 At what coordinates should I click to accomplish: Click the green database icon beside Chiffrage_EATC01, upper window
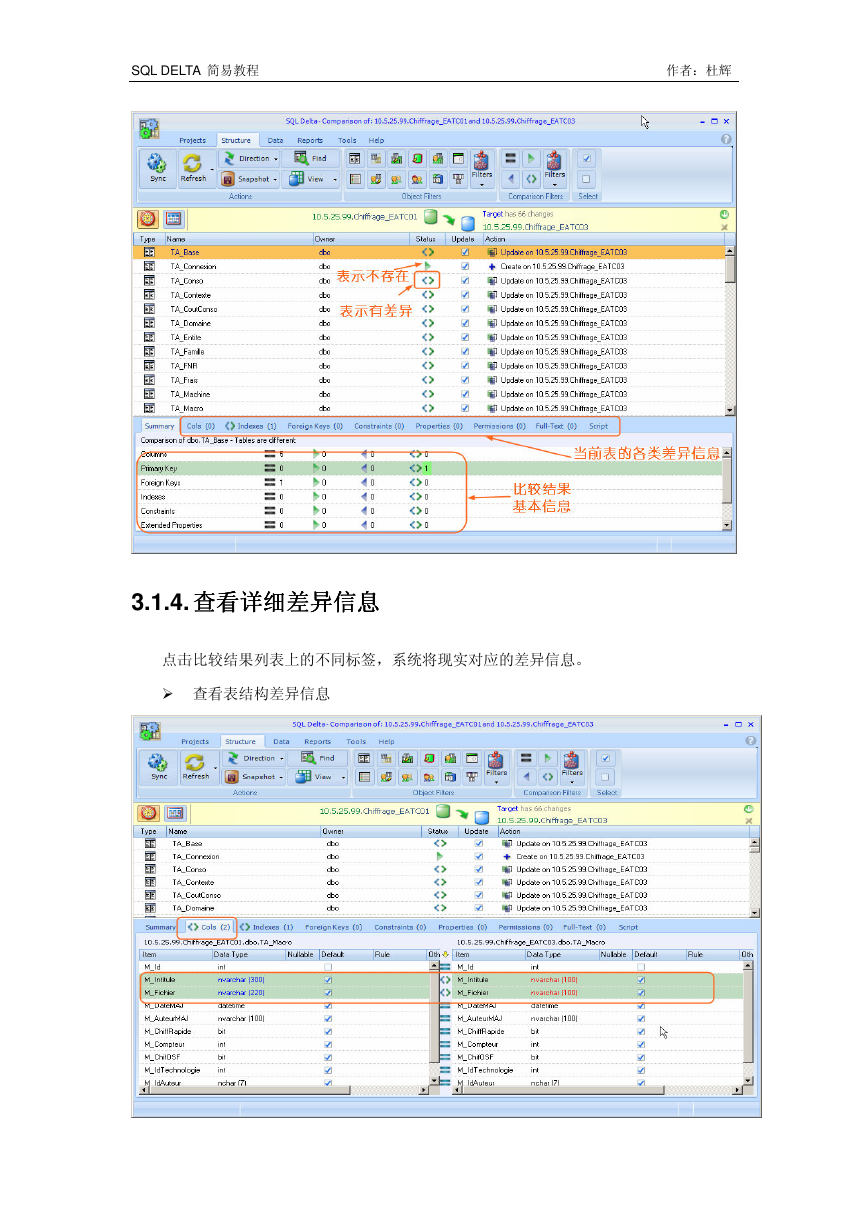pyautogui.click(x=430, y=216)
